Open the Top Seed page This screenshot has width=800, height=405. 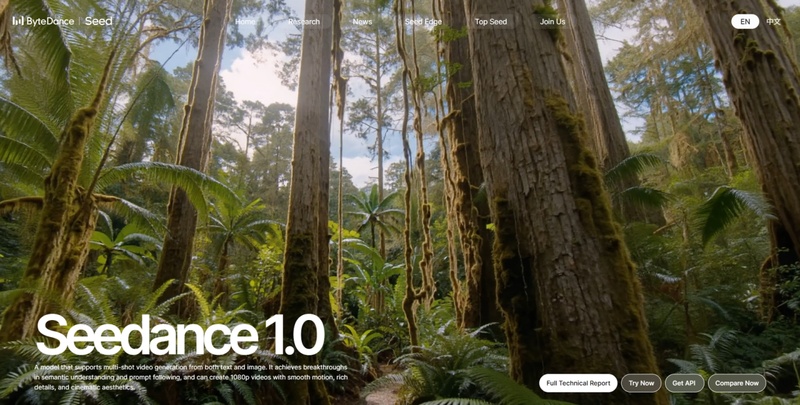pos(490,22)
